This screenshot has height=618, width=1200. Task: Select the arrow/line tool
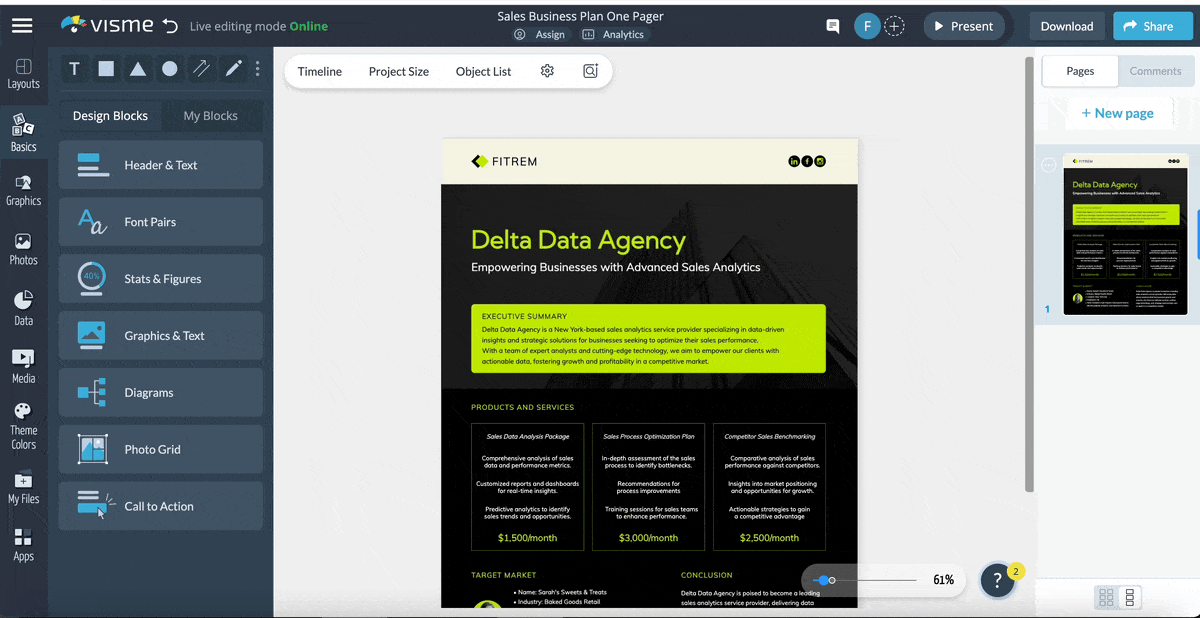pos(202,68)
